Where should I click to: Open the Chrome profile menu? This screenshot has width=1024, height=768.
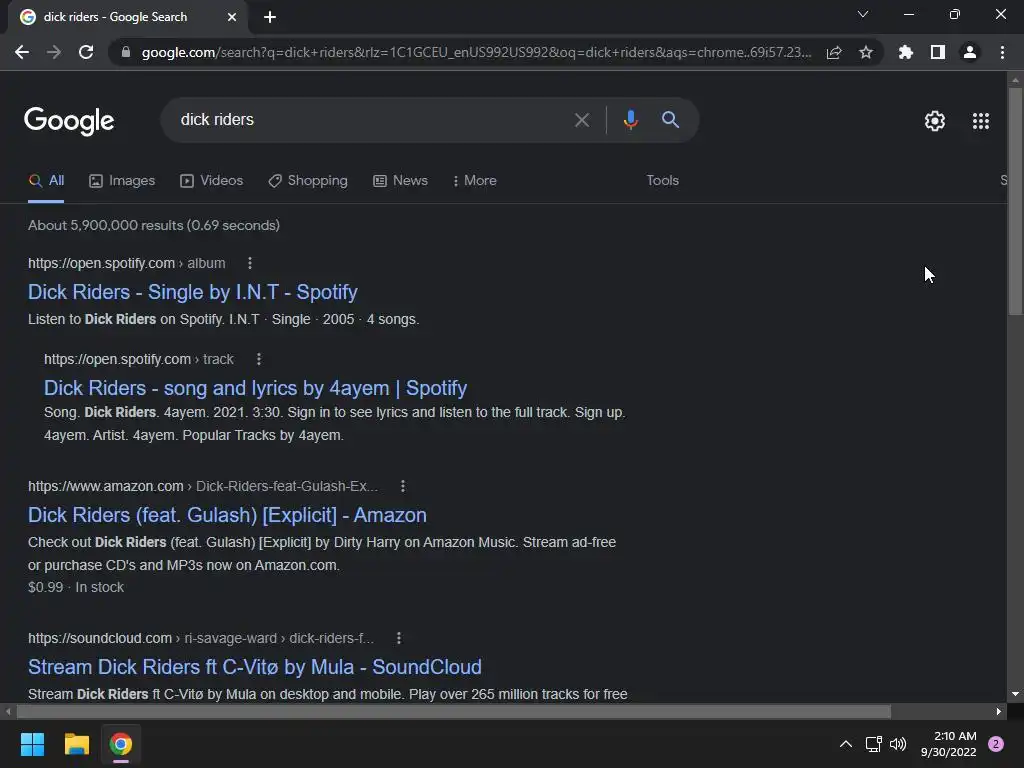coord(970,52)
